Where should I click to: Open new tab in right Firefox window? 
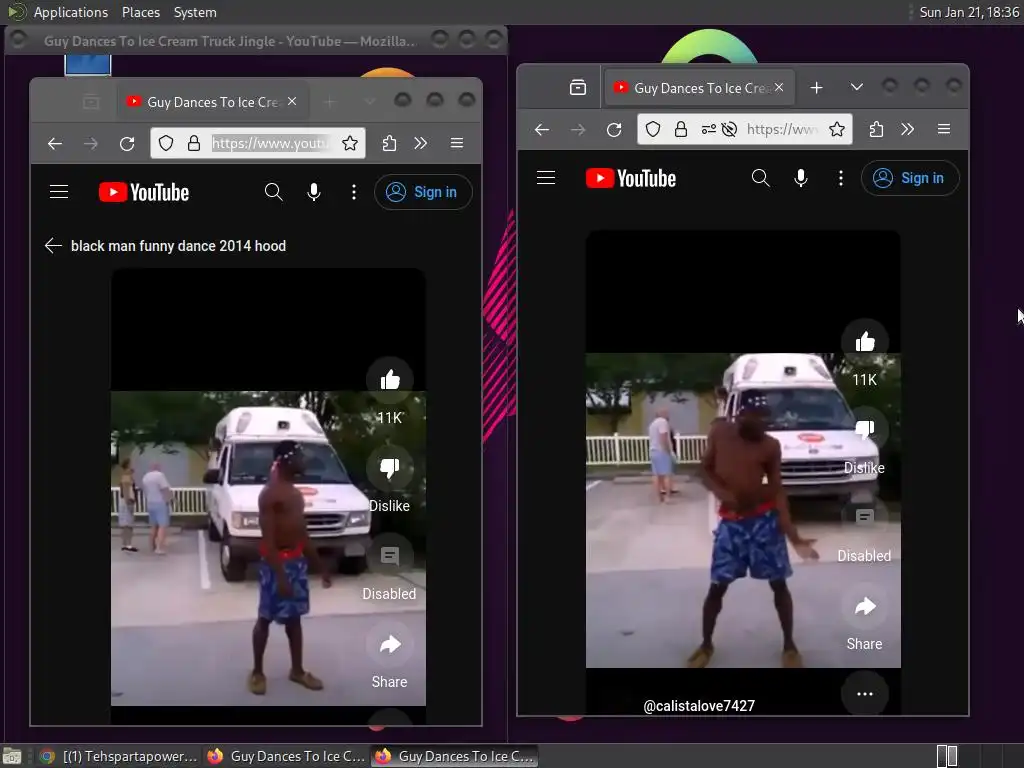coord(816,88)
